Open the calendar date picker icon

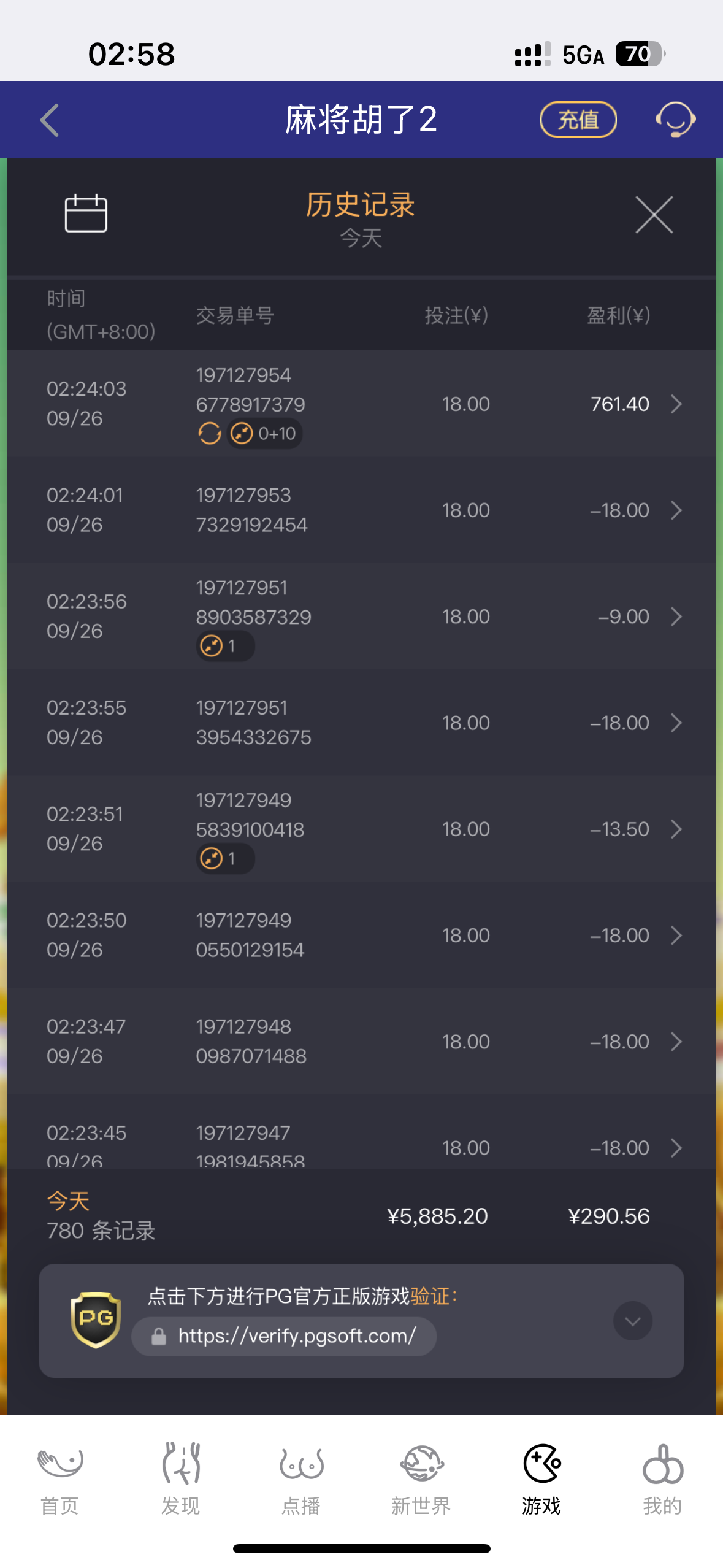pyautogui.click(x=86, y=213)
